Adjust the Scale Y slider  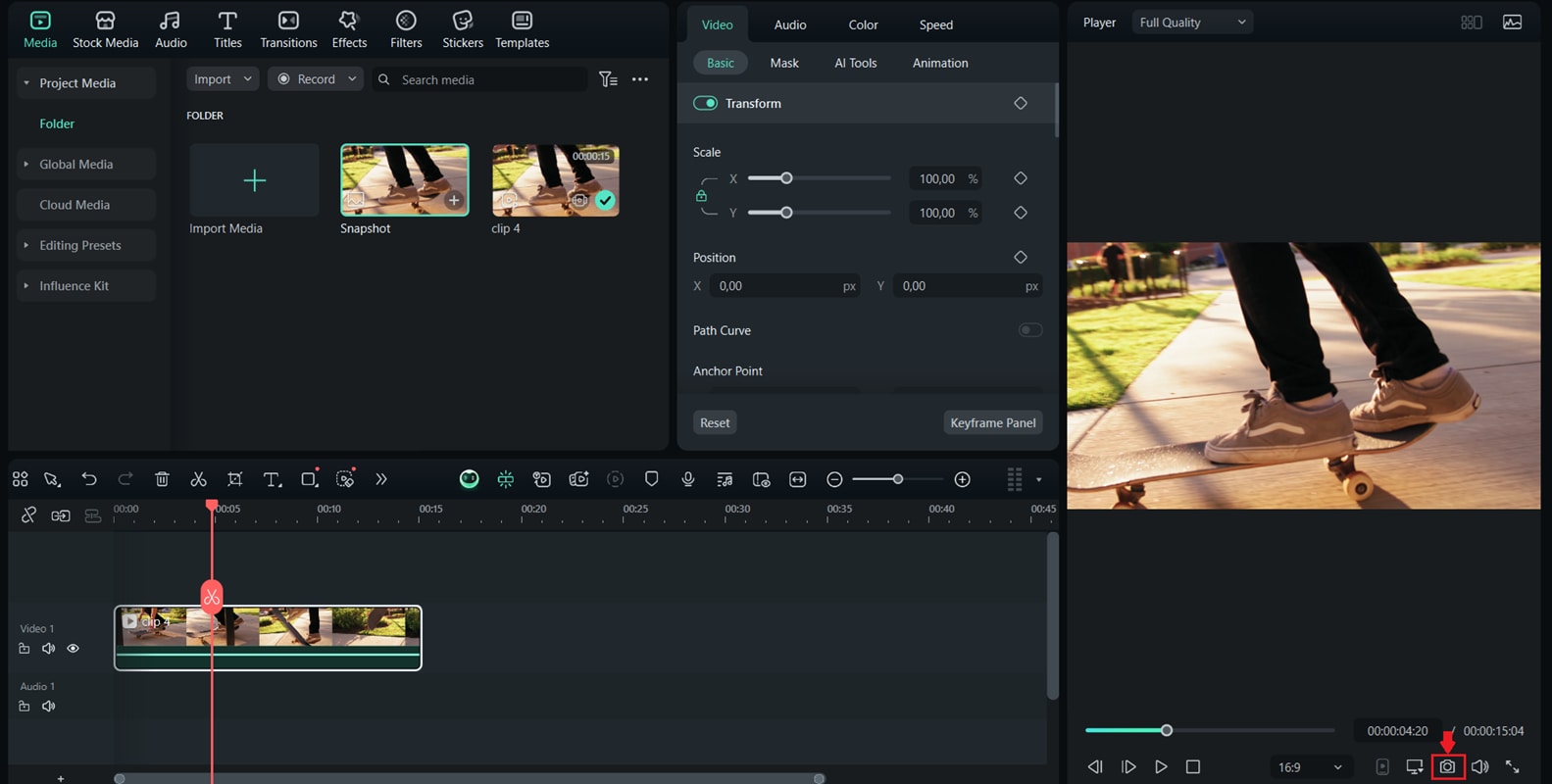tap(819, 213)
